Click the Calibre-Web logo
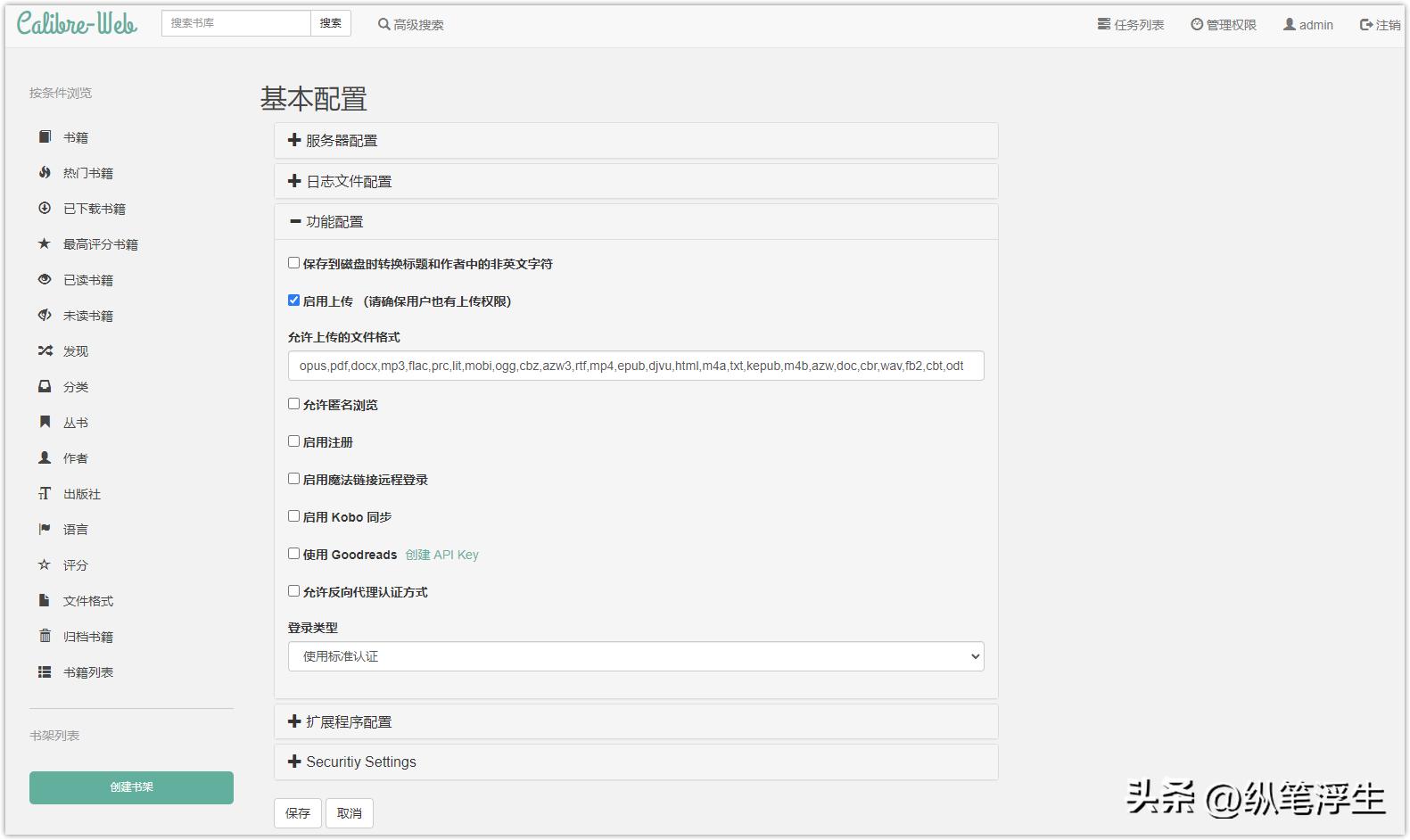This screenshot has width=1410, height=840. [77, 24]
